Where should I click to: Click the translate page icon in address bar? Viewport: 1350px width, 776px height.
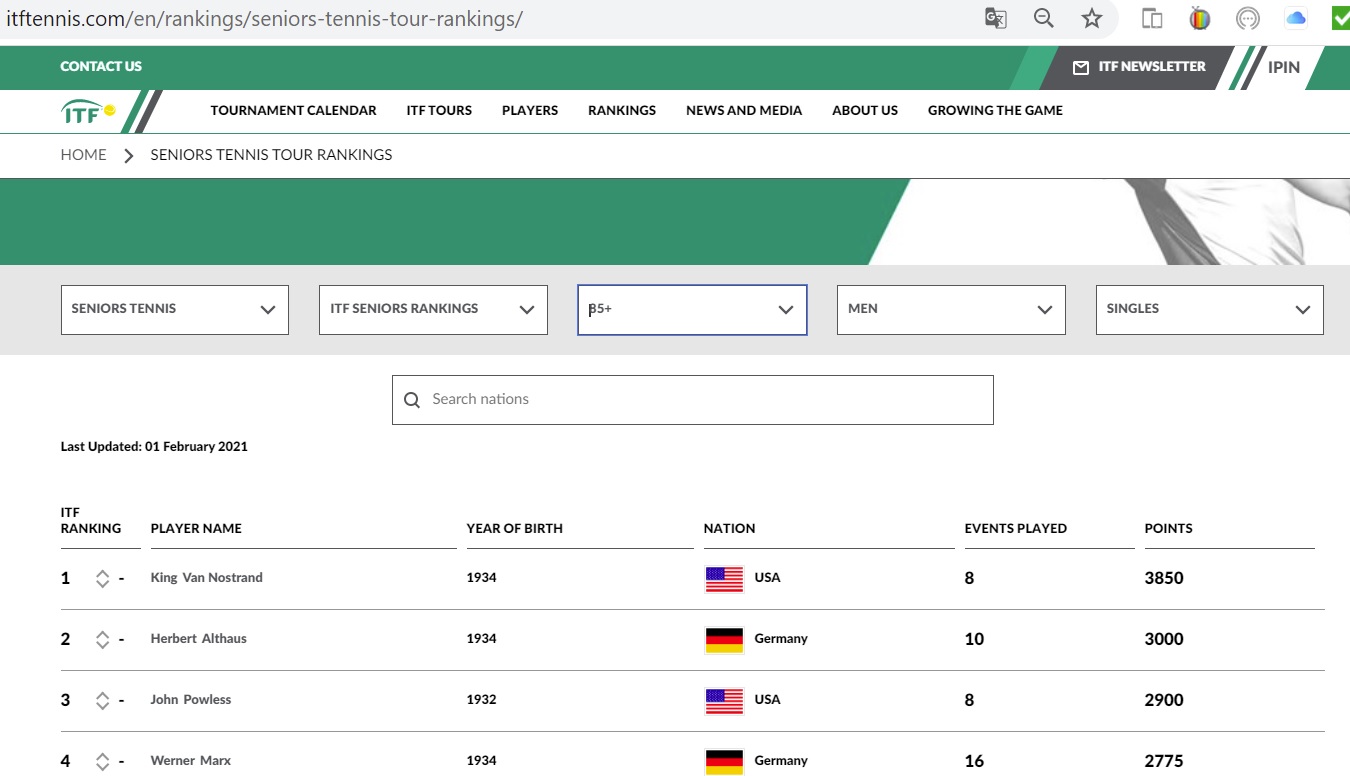coord(995,18)
